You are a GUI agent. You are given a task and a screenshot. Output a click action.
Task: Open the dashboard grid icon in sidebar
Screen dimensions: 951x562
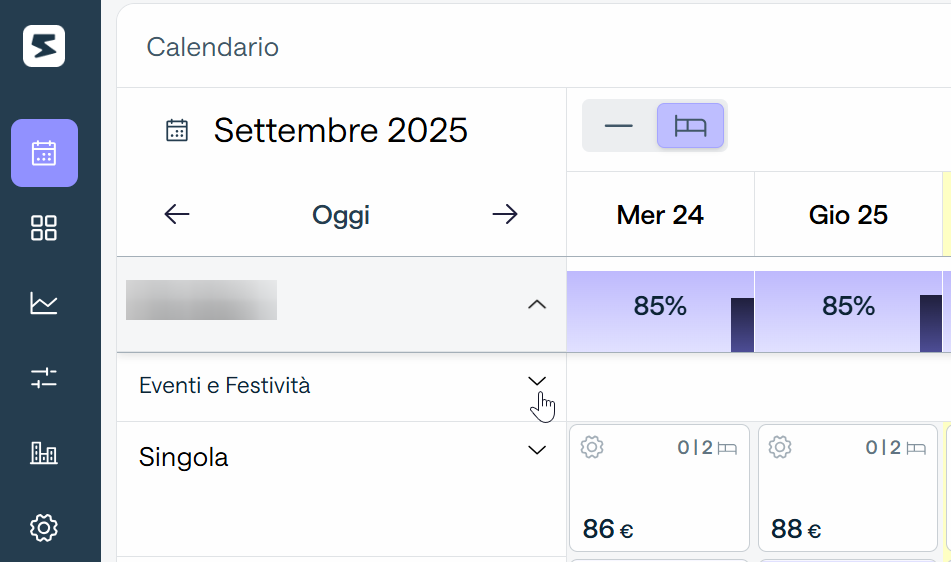pos(44,228)
